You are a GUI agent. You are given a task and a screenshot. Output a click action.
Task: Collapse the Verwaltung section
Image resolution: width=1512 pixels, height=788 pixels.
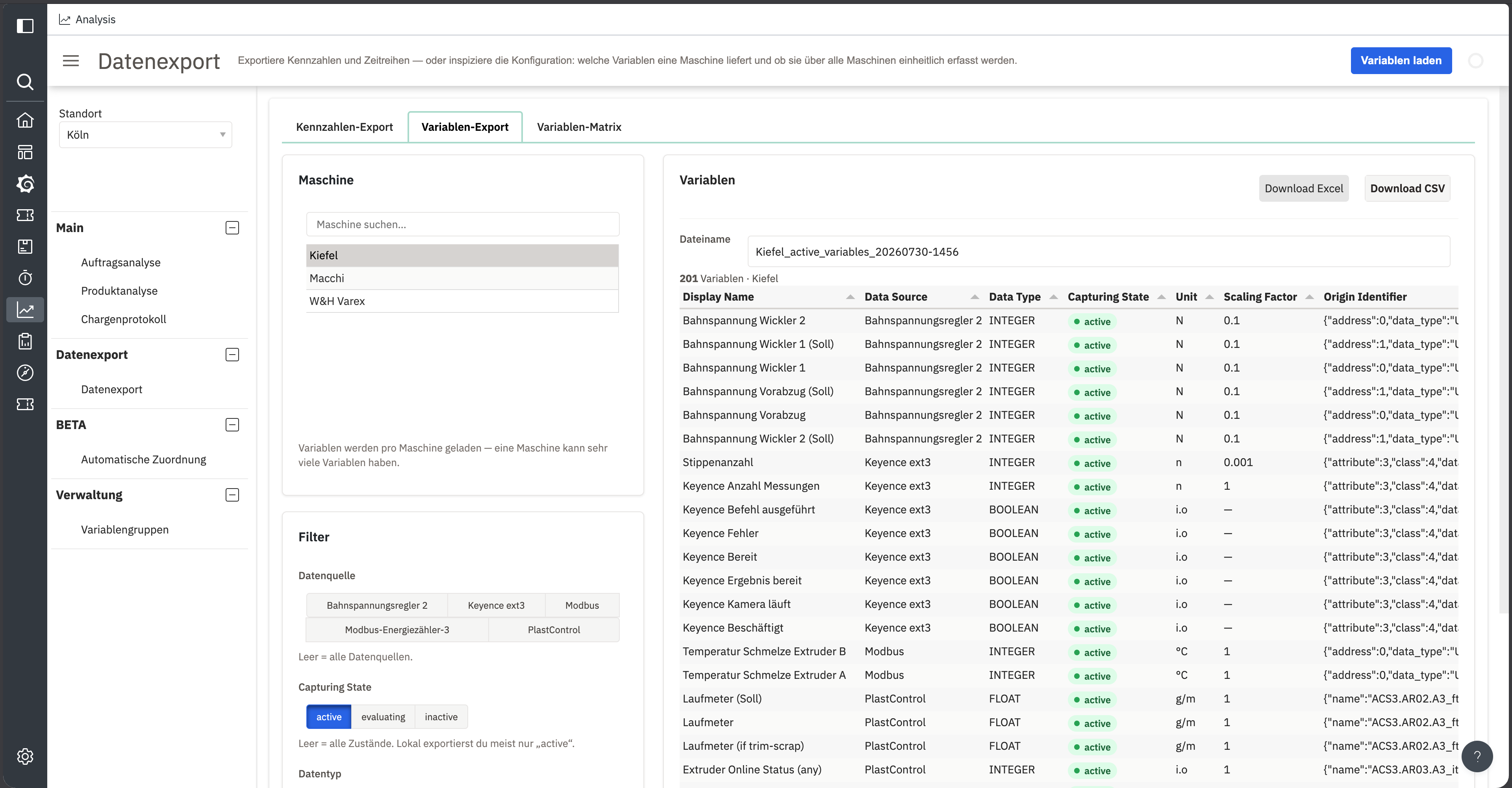(x=232, y=495)
